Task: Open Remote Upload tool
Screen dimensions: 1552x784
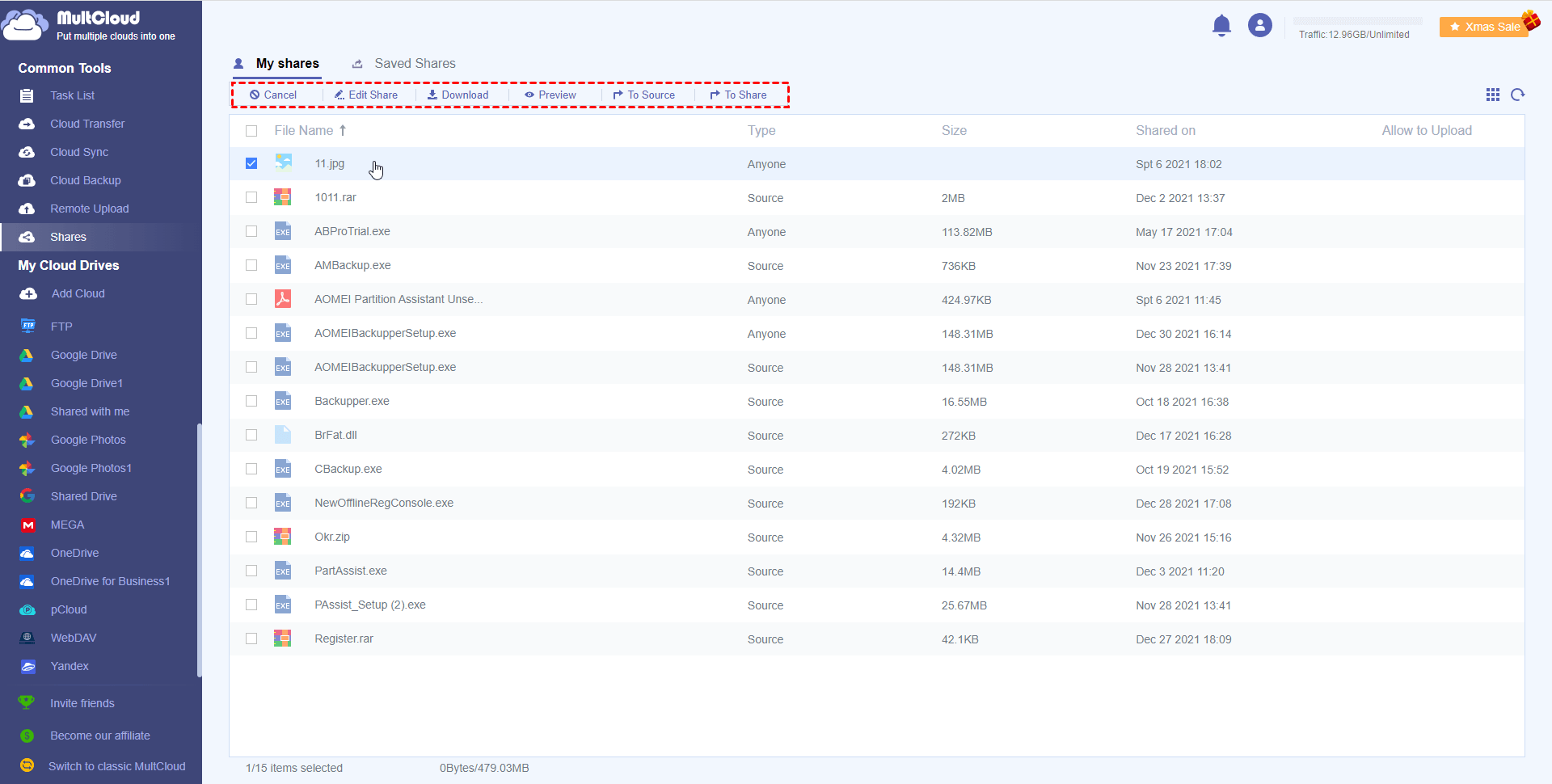Action: [x=90, y=209]
